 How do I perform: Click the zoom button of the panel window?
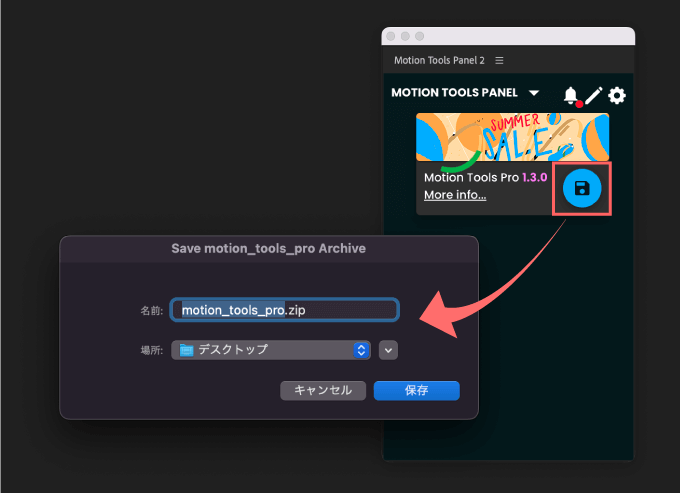(419, 36)
